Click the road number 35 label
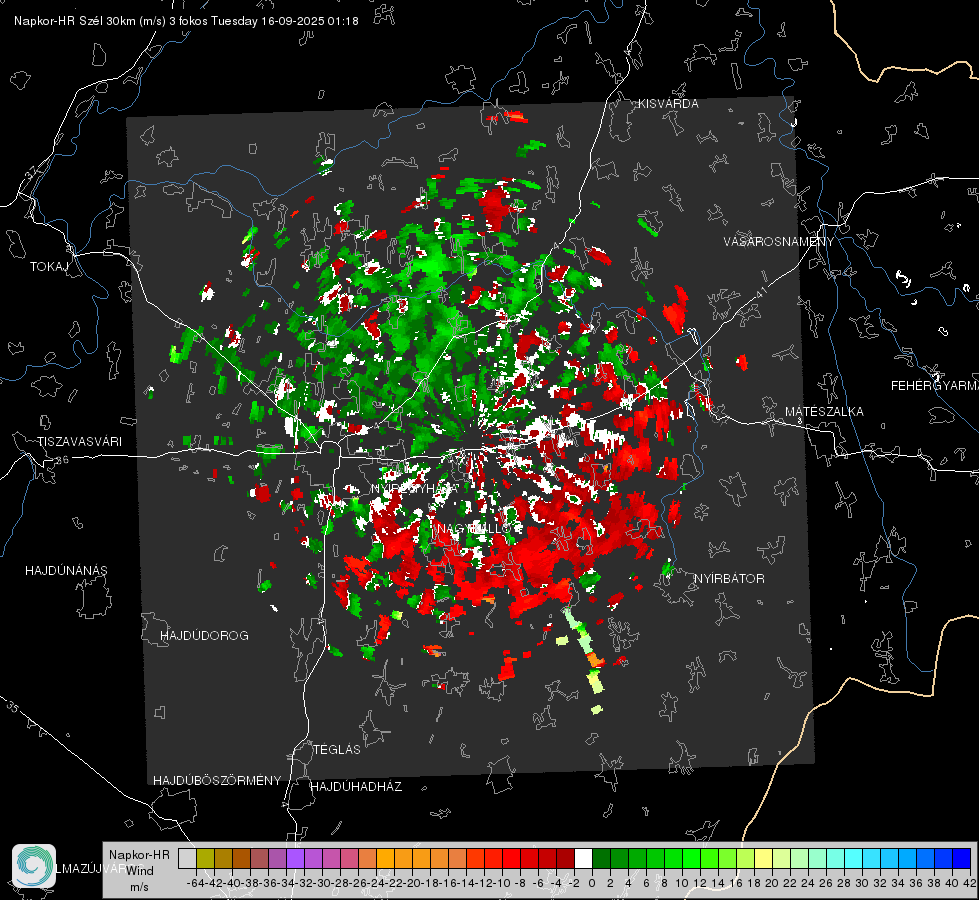The image size is (979, 900). pos(13,706)
